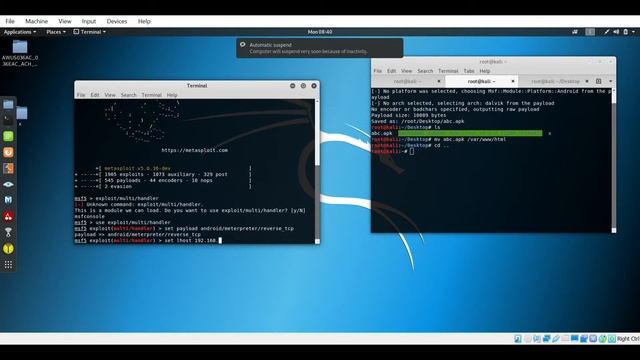640x360 pixels.
Task: Open VirtualBox File menu
Action: [x=10, y=21]
